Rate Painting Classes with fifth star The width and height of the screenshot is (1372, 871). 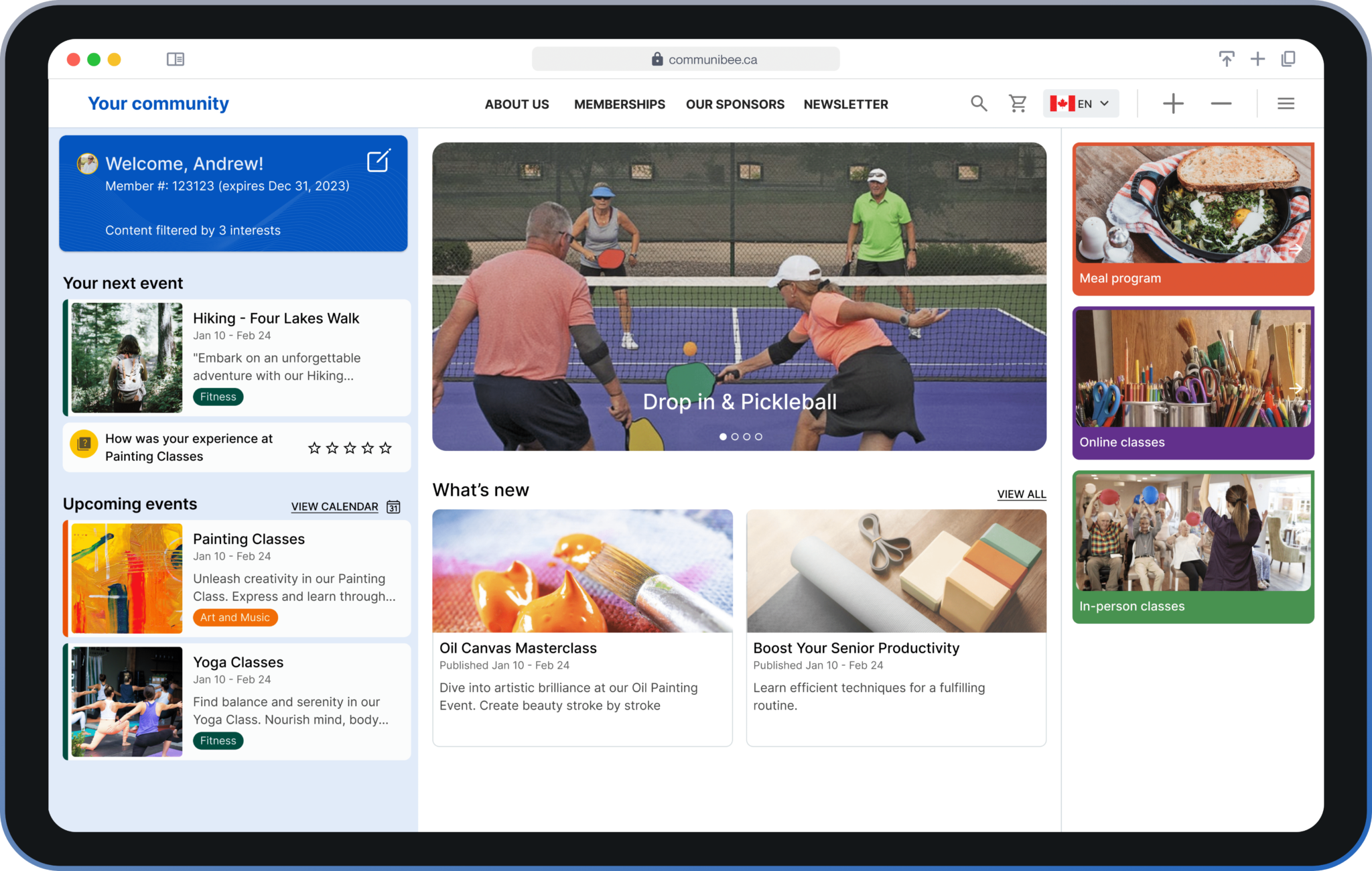[385, 448]
